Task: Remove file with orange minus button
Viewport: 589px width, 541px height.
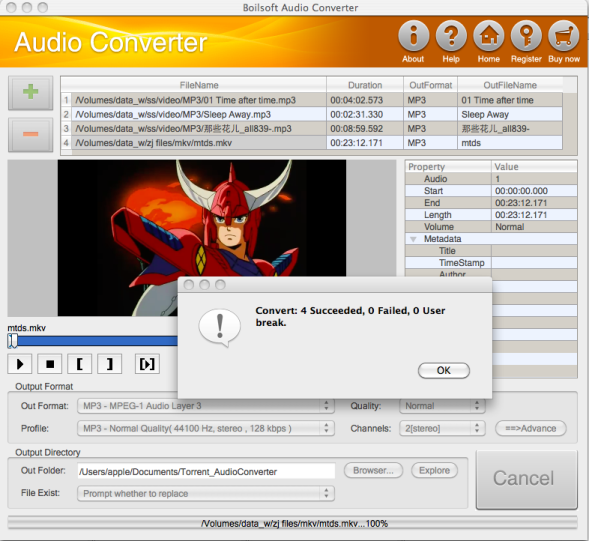Action: [30, 134]
